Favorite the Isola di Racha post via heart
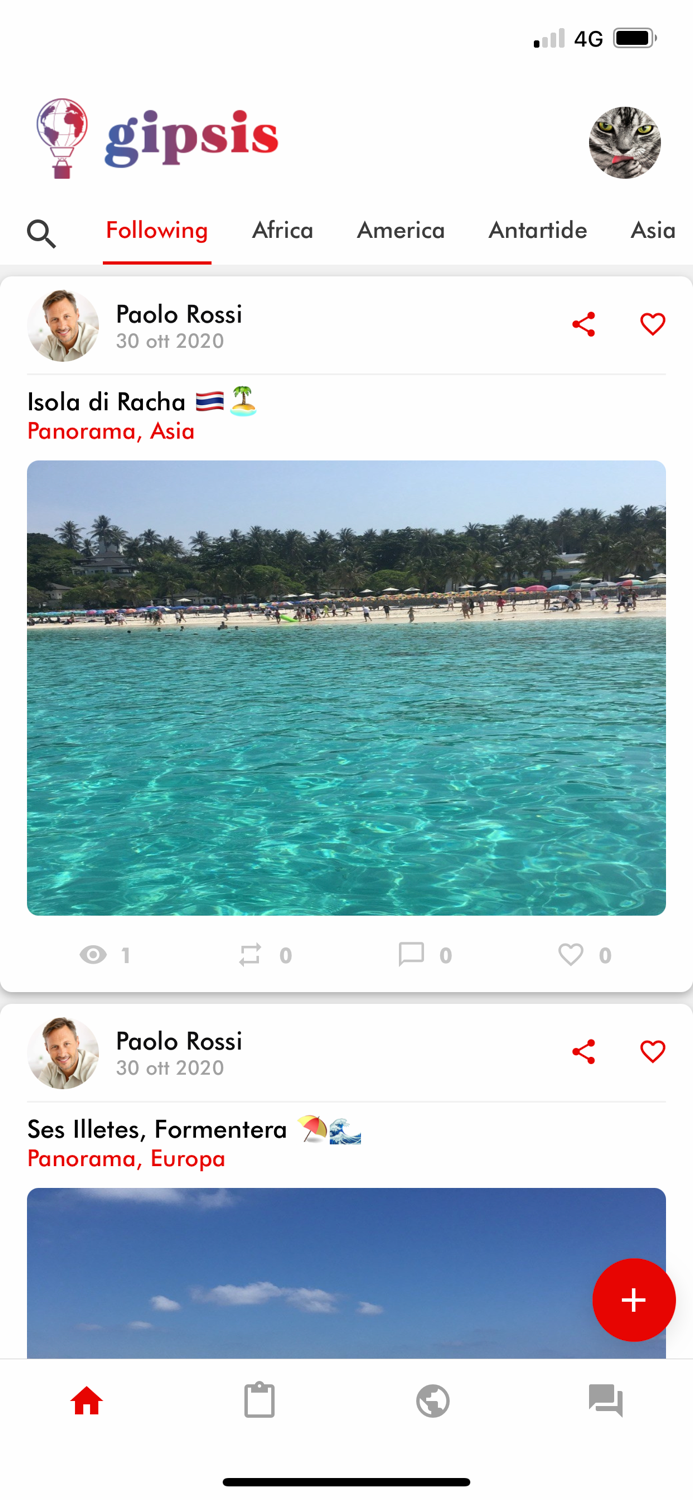Viewport: 693px width, 1500px height. [x=651, y=324]
